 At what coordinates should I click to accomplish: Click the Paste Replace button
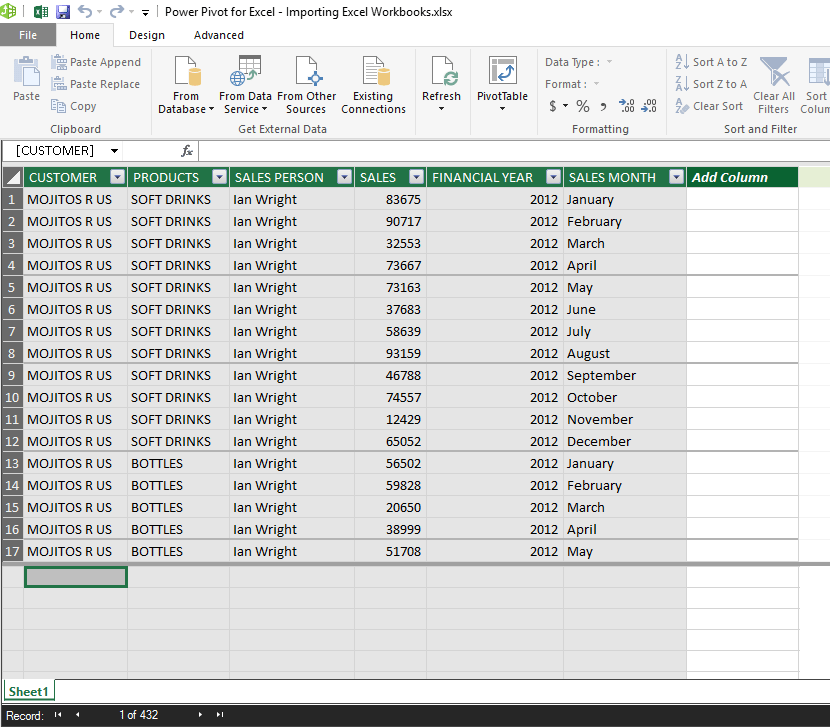pyautogui.click(x=95, y=84)
